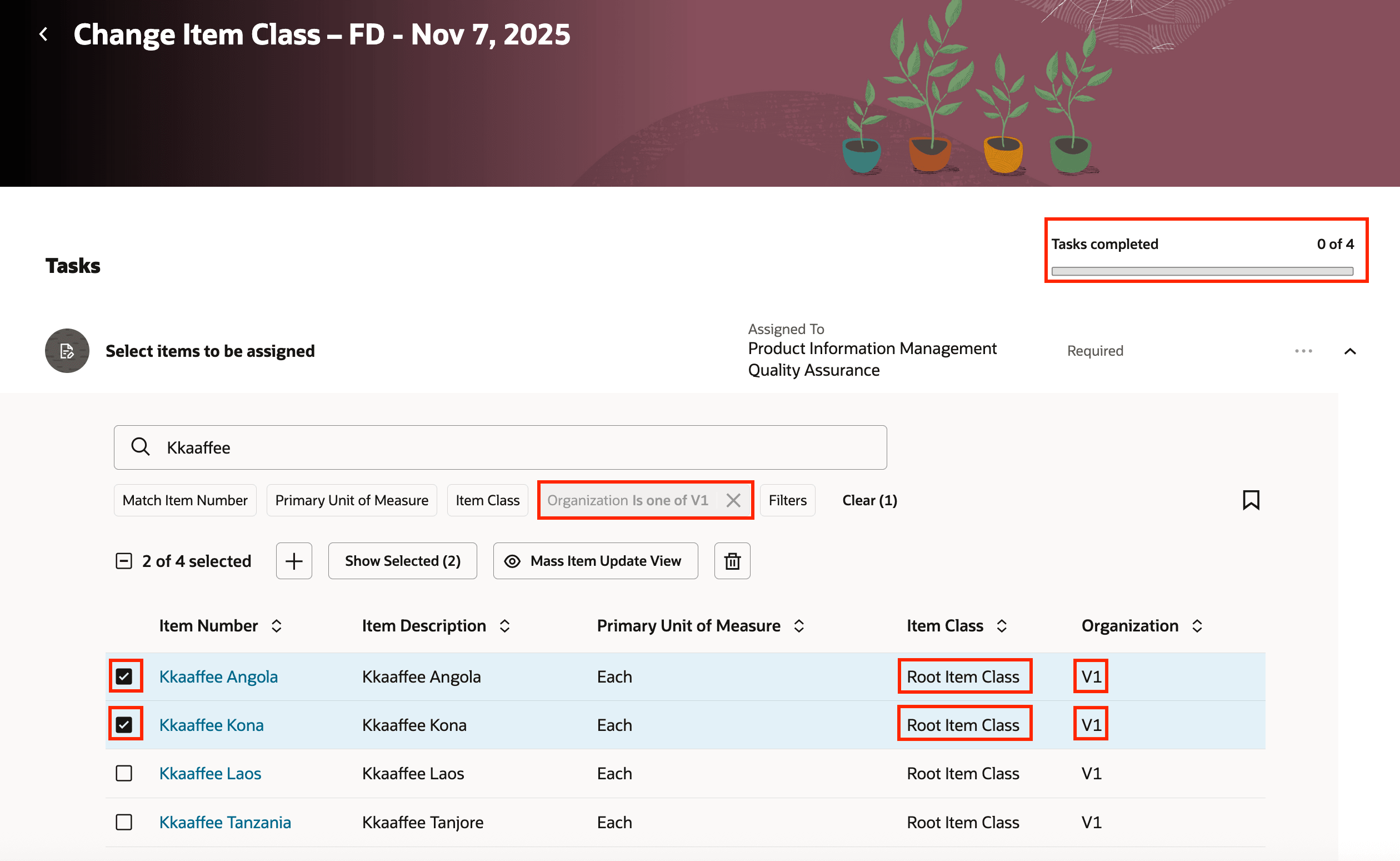Click the 2 of 4 selected master checkbox
1400x861 pixels.
coord(123,561)
